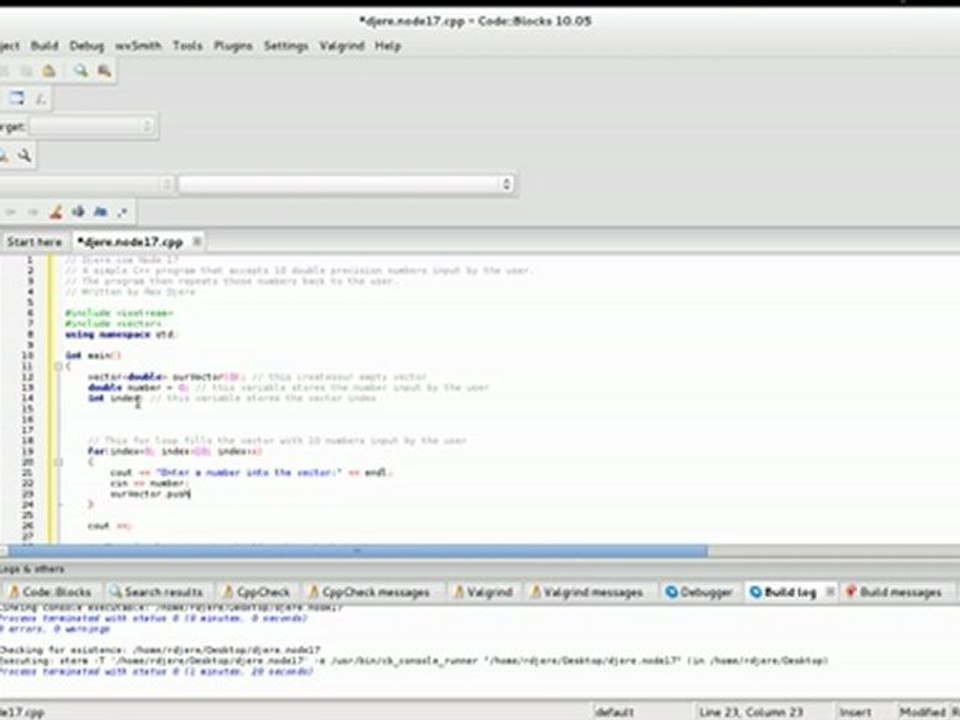Click line number 23 in the margin
This screenshot has width=960, height=720.
(28, 493)
